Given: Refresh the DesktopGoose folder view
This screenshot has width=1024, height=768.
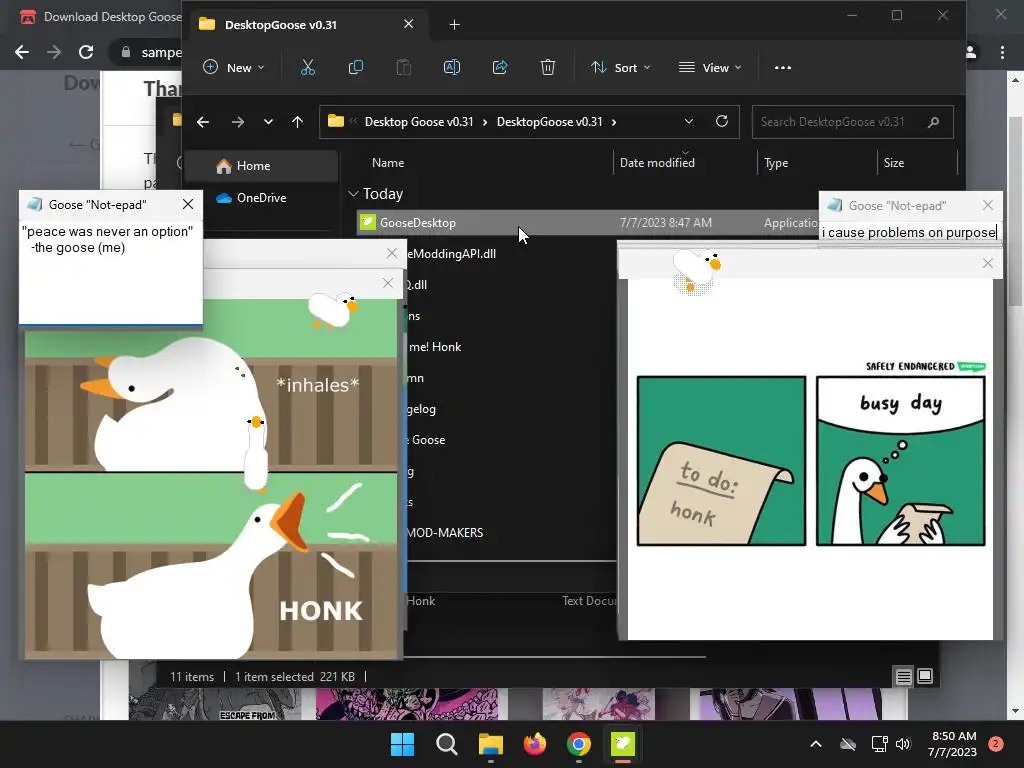Looking at the screenshot, I should tap(722, 121).
